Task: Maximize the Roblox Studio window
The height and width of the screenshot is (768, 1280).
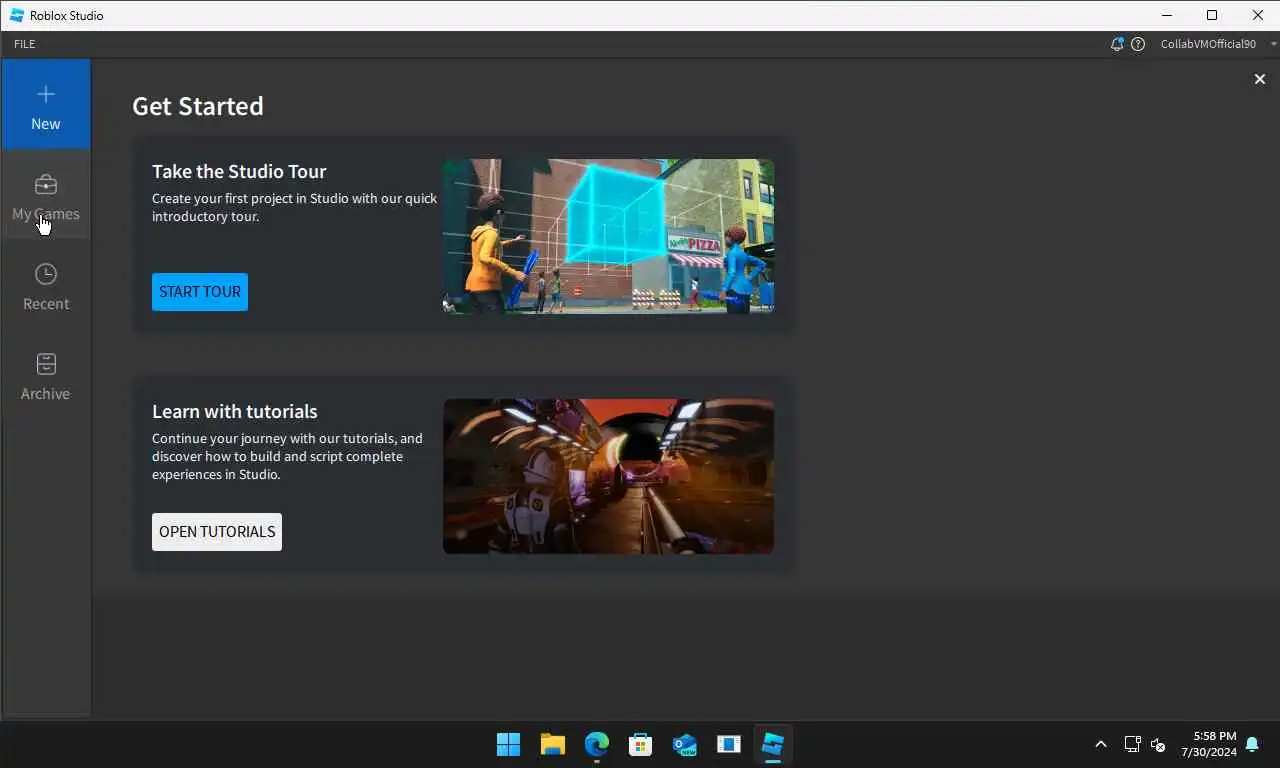Action: click(x=1212, y=15)
